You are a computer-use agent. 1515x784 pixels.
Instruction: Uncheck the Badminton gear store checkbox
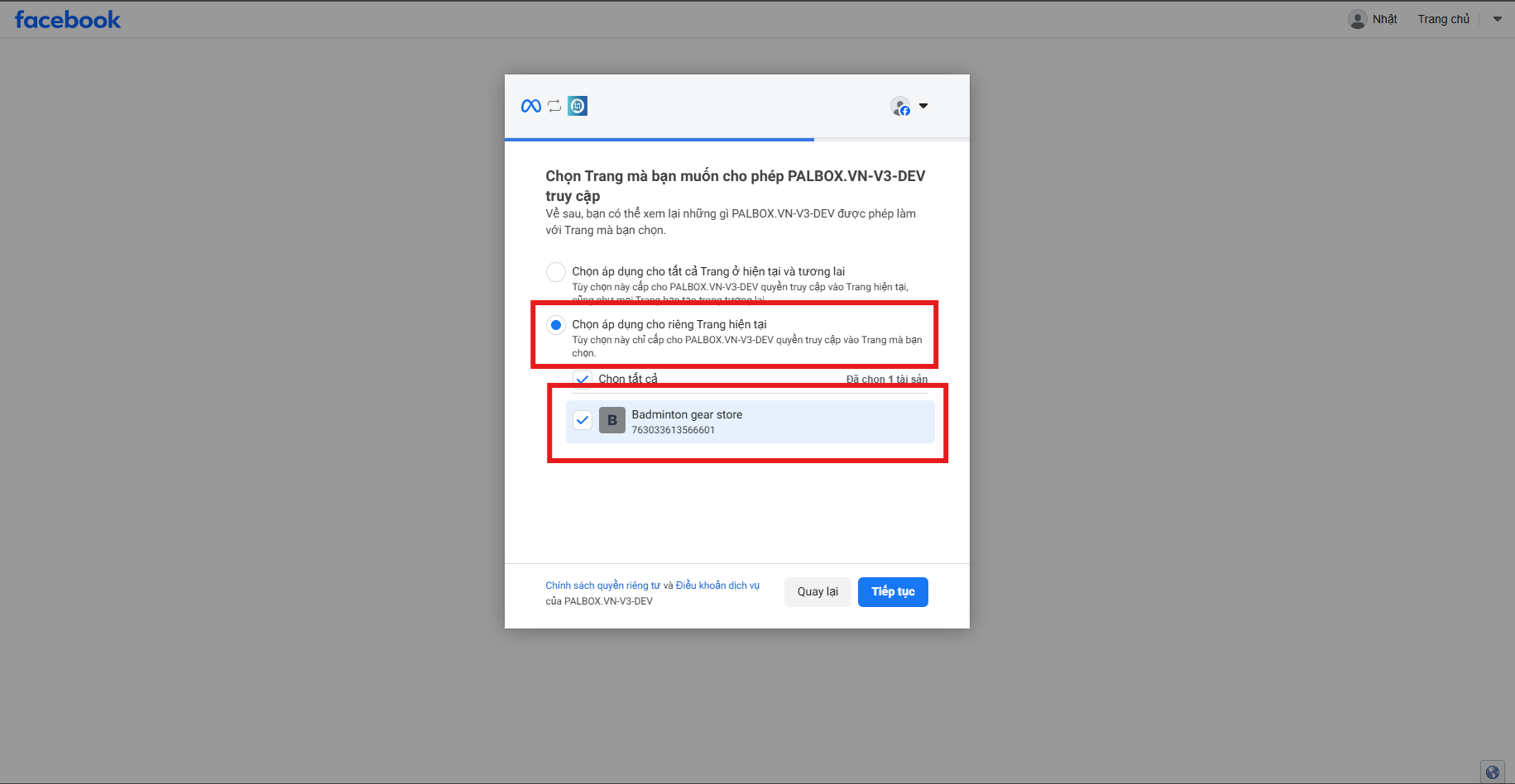pos(583,420)
